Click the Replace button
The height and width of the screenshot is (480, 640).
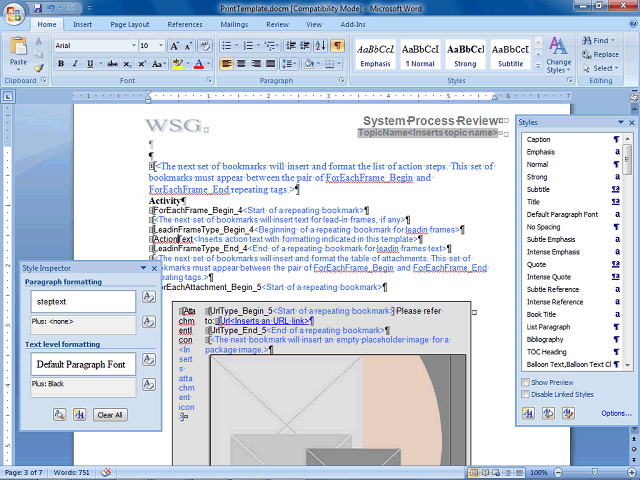tap(600, 55)
